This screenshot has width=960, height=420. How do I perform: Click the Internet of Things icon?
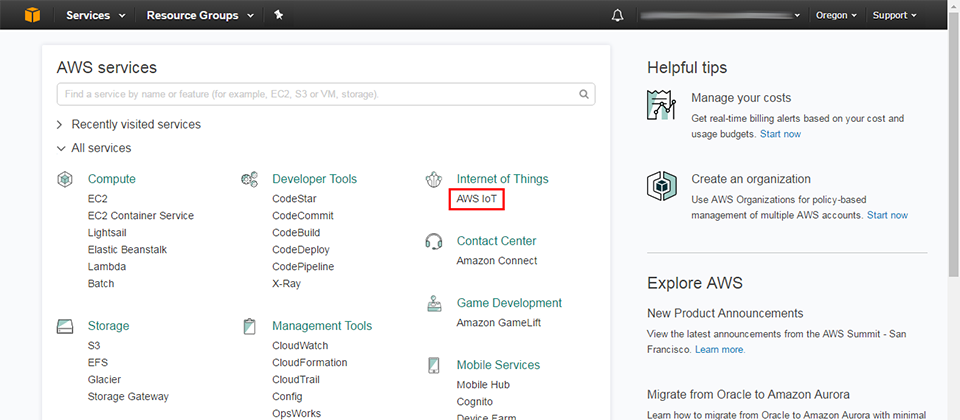click(433, 179)
